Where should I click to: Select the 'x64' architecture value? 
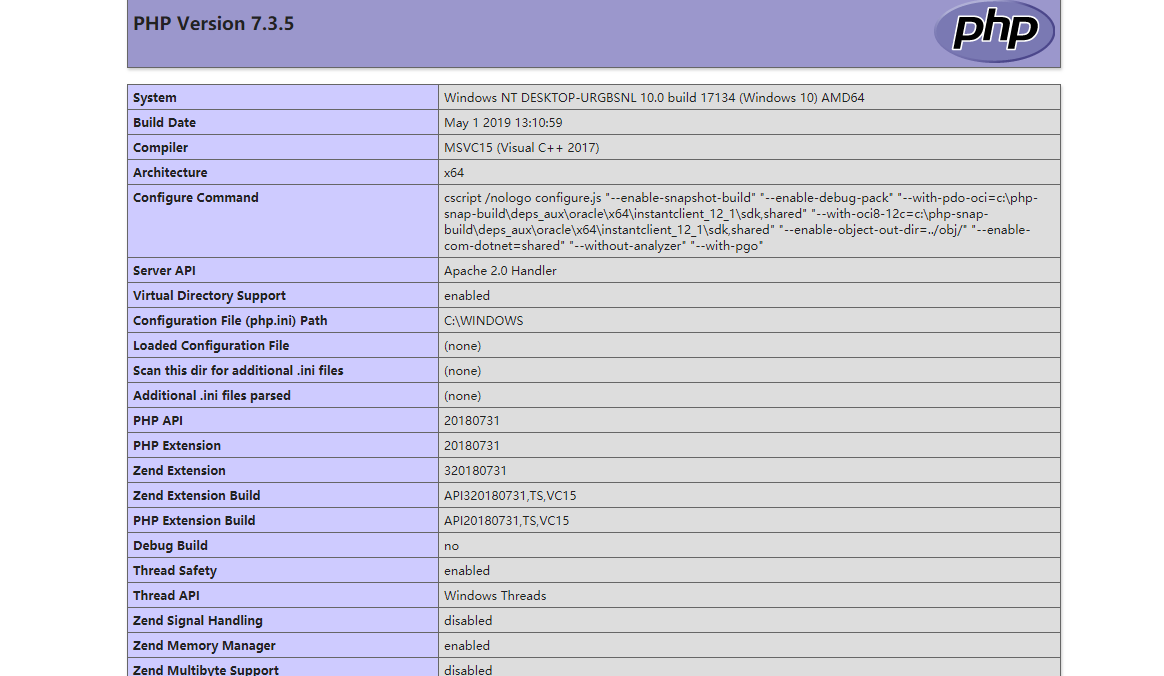tap(454, 172)
